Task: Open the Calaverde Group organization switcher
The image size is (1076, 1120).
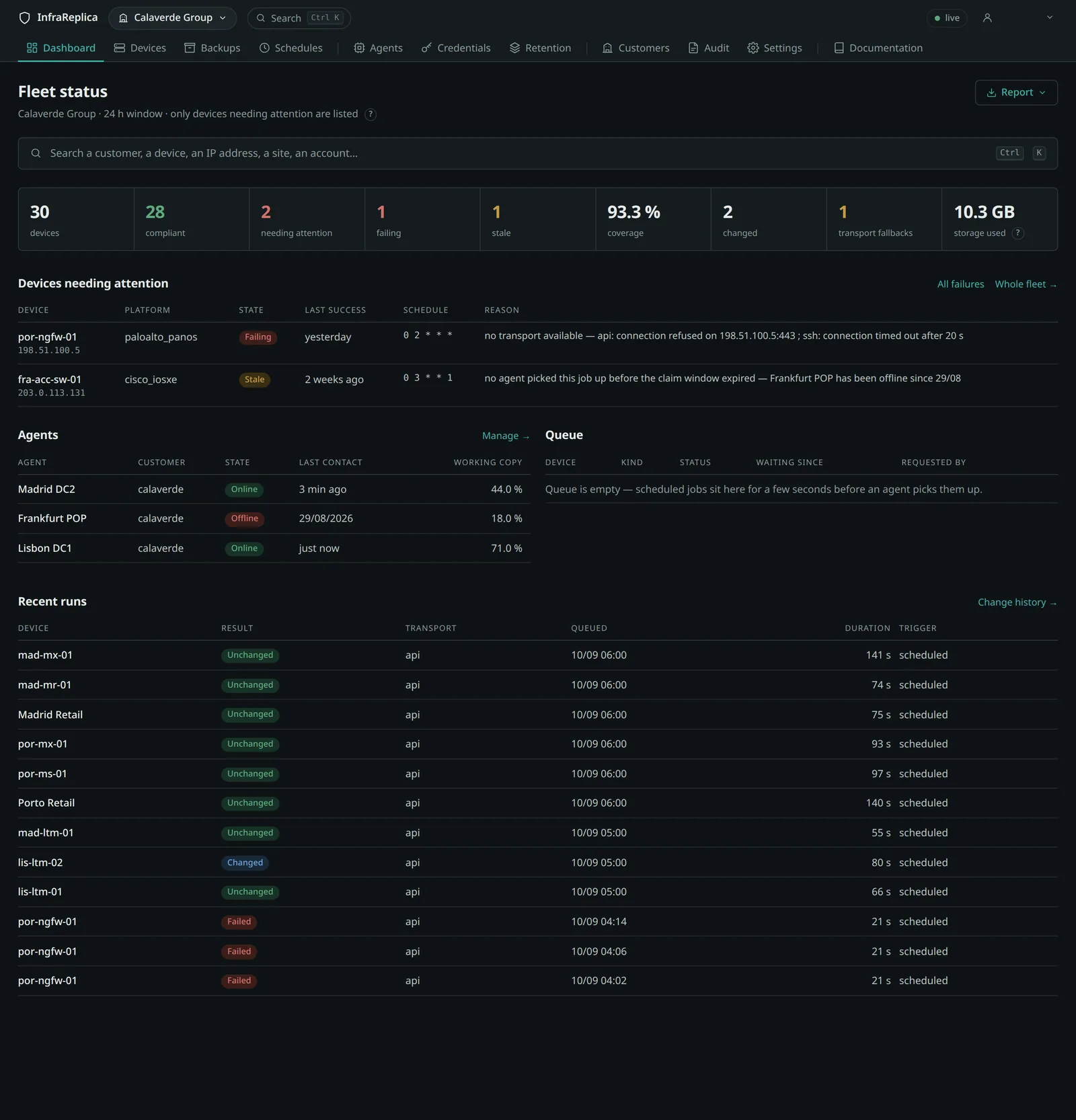Action: 172,18
